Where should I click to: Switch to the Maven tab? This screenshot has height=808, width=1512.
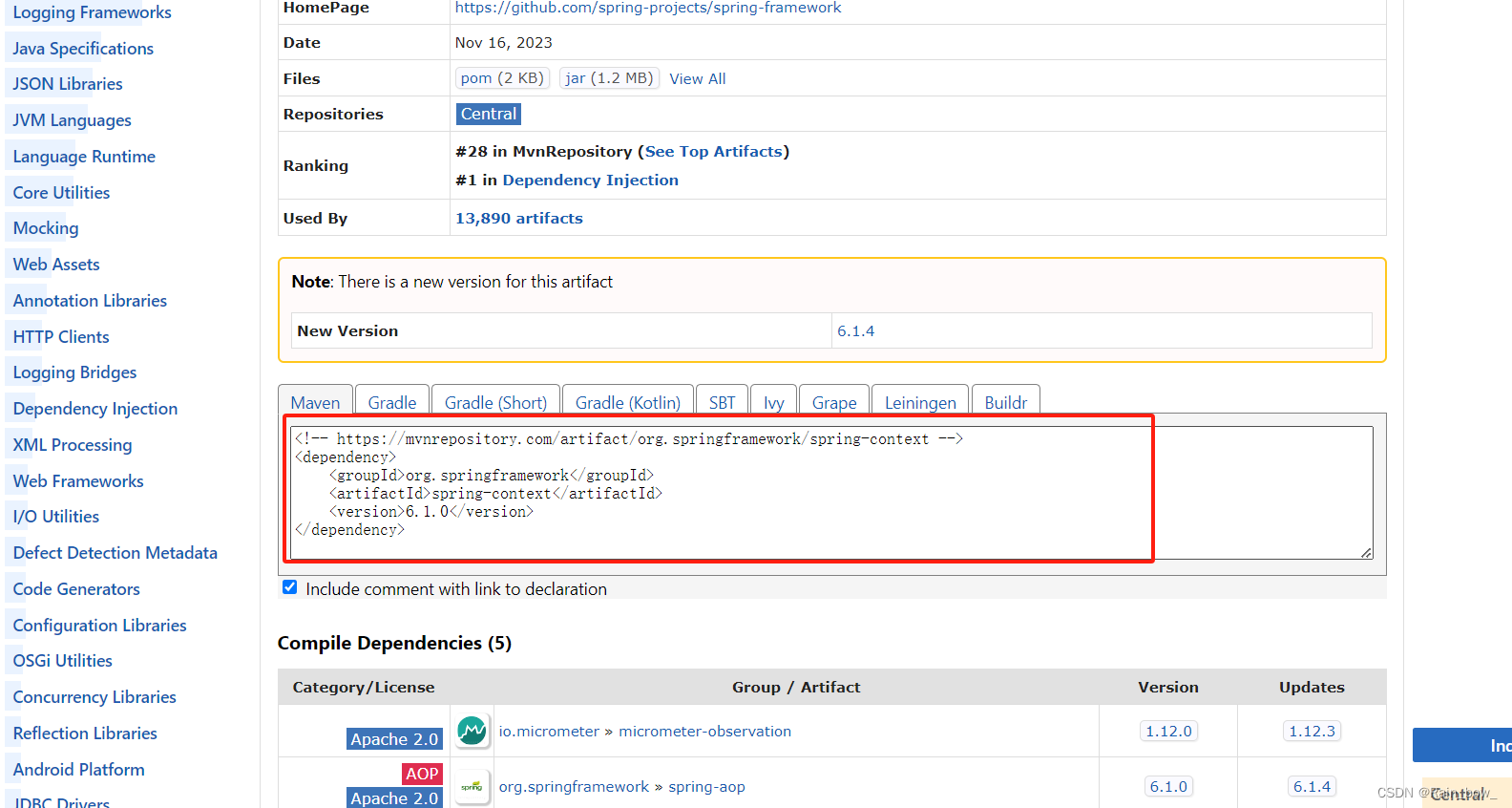[315, 402]
